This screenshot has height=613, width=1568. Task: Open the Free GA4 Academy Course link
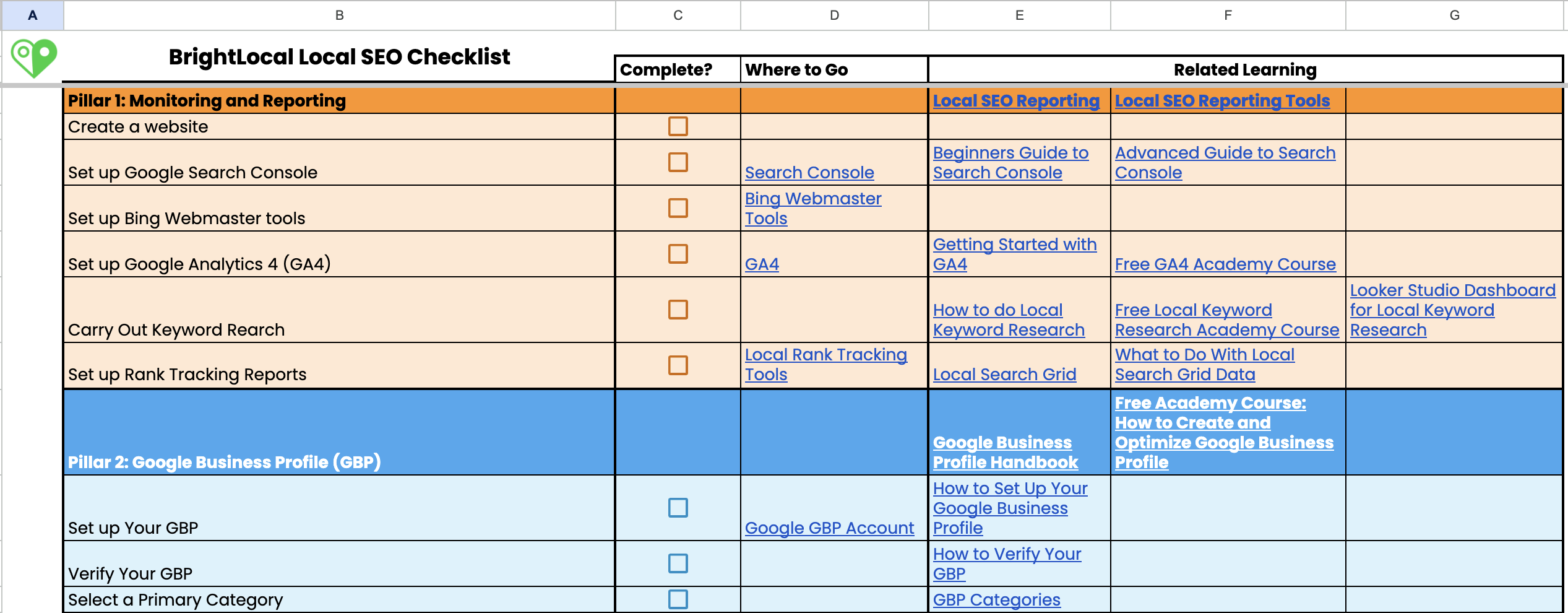tap(1225, 264)
